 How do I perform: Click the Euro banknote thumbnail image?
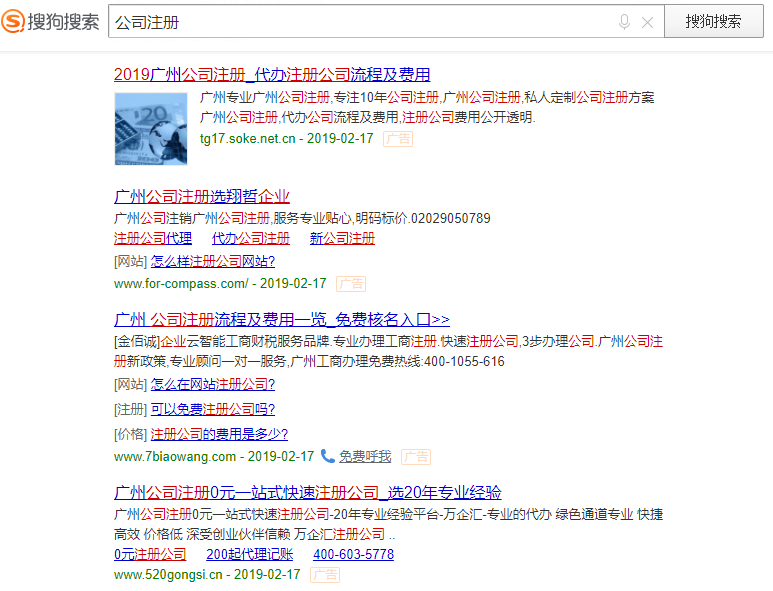pyautogui.click(x=150, y=129)
